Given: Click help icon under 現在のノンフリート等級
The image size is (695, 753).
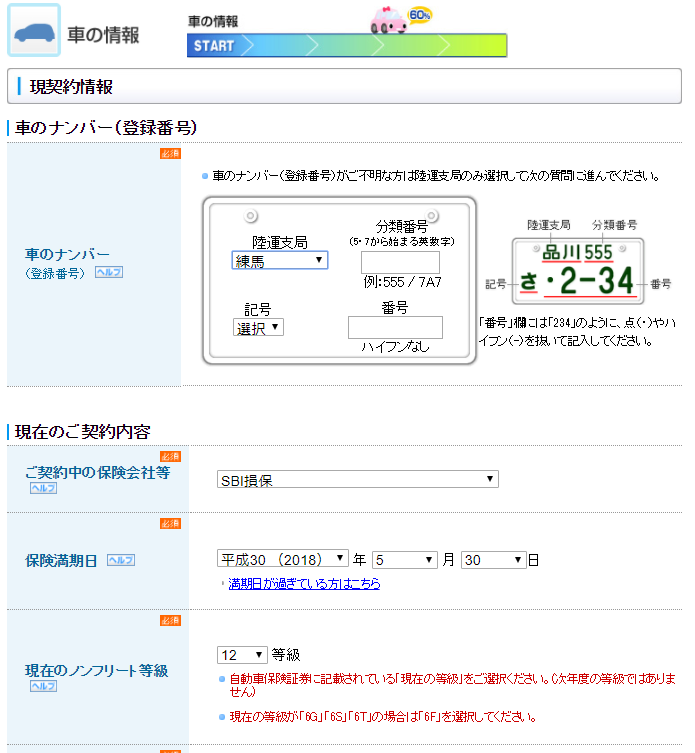Looking at the screenshot, I should coord(43,687).
